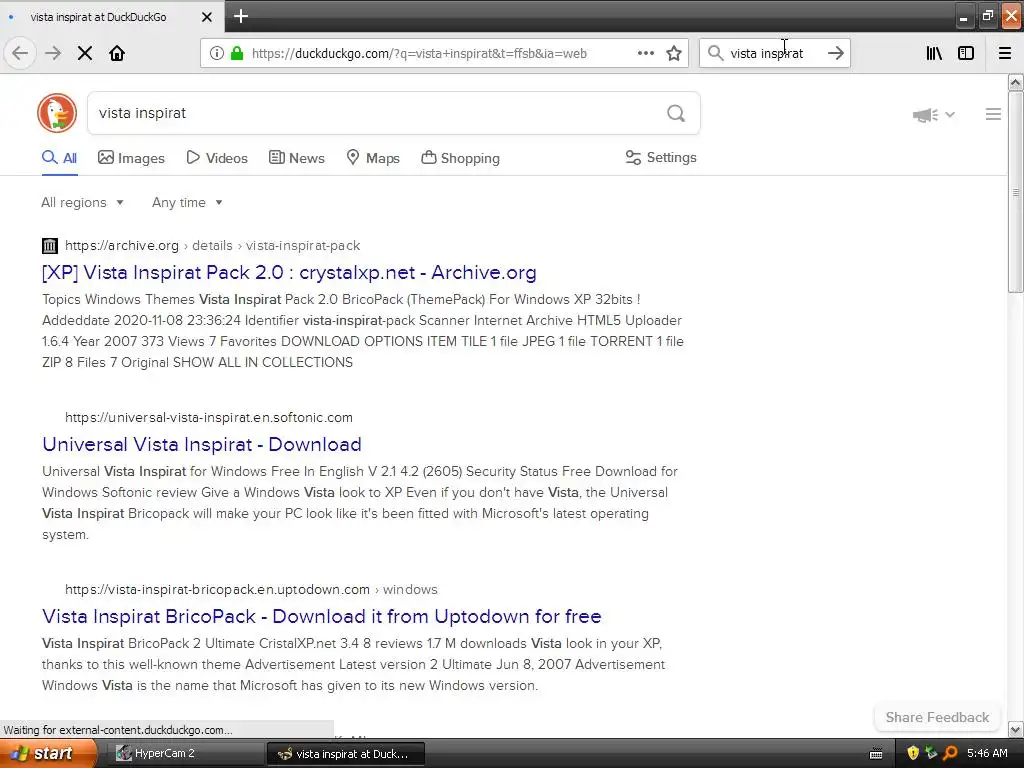Open the All regions dropdown
Image resolution: width=1024 pixels, height=768 pixels.
(x=82, y=202)
